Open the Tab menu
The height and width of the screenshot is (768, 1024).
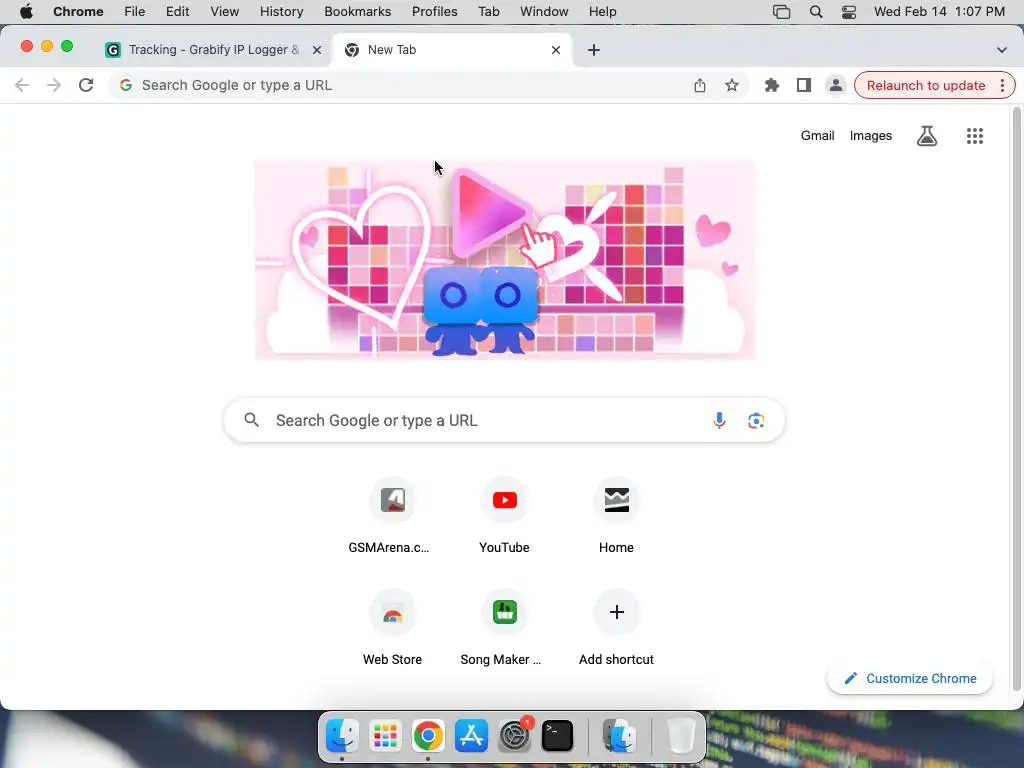(488, 12)
